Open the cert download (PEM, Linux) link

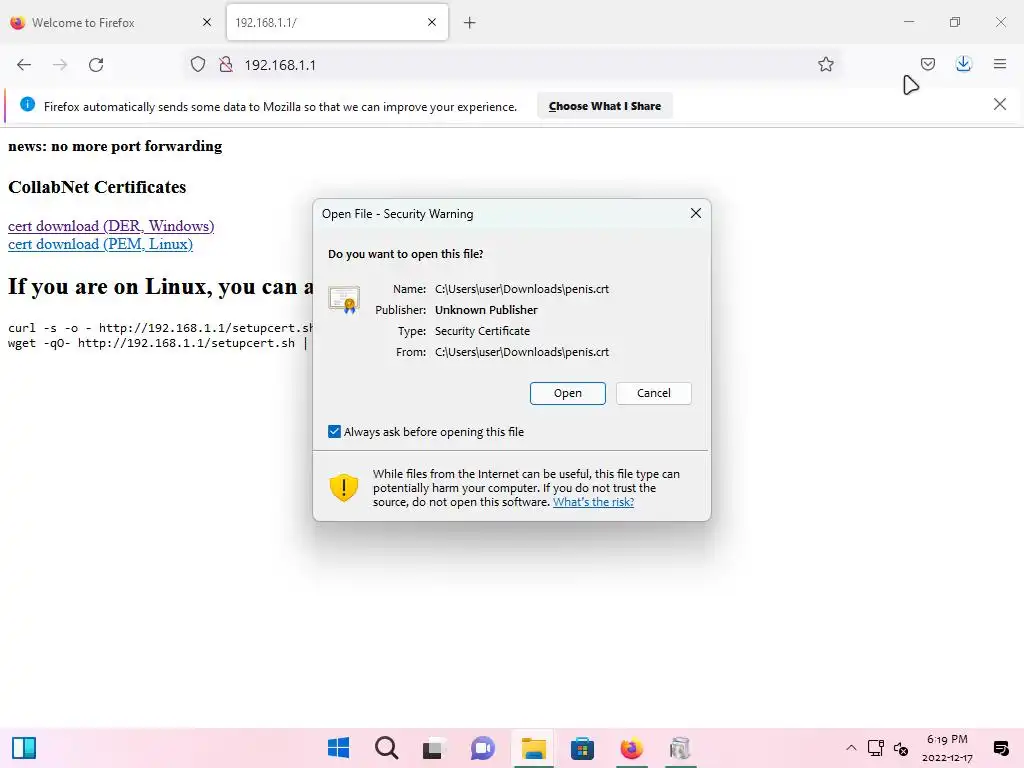pos(101,244)
